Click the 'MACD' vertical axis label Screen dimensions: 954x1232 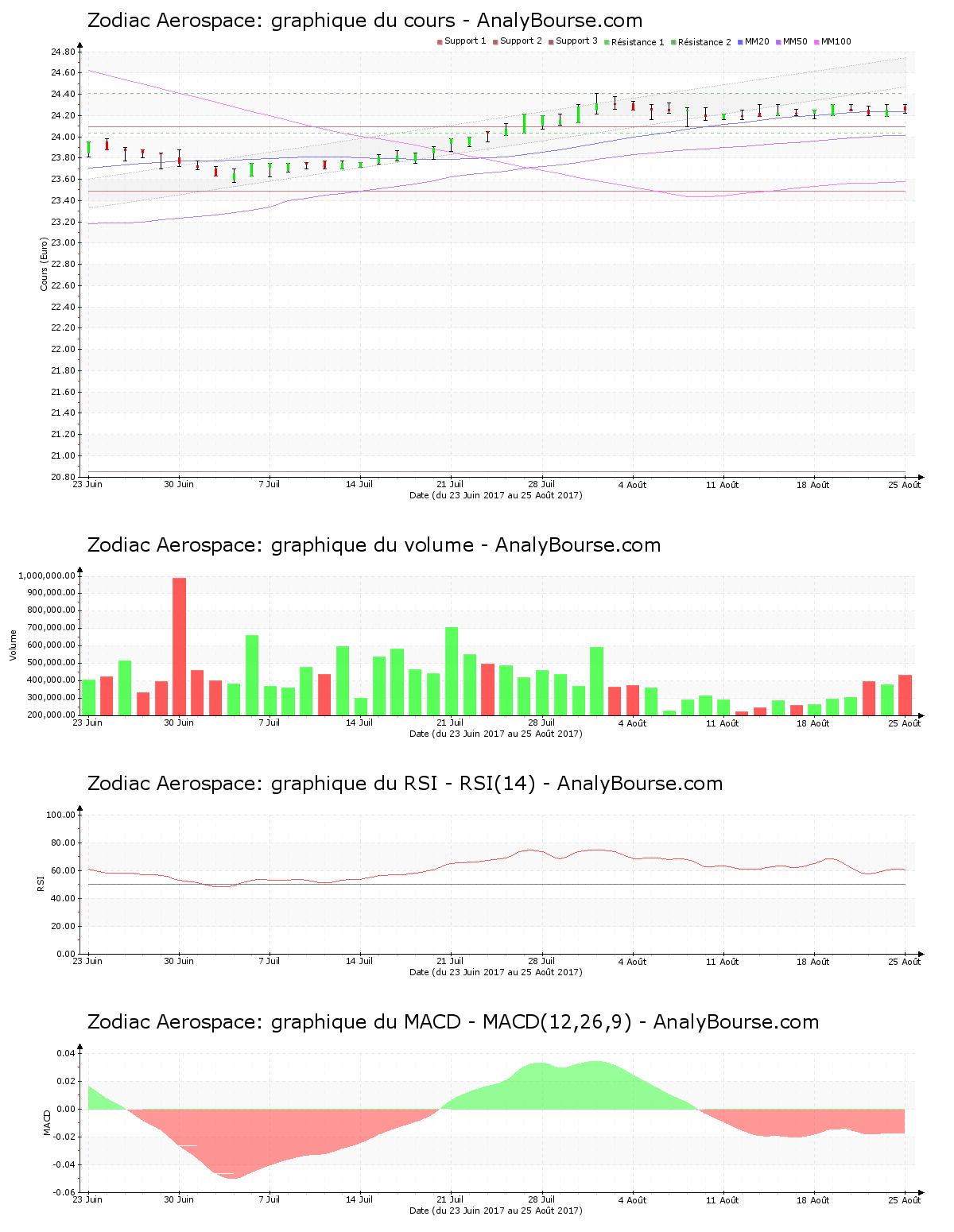tap(47, 1122)
